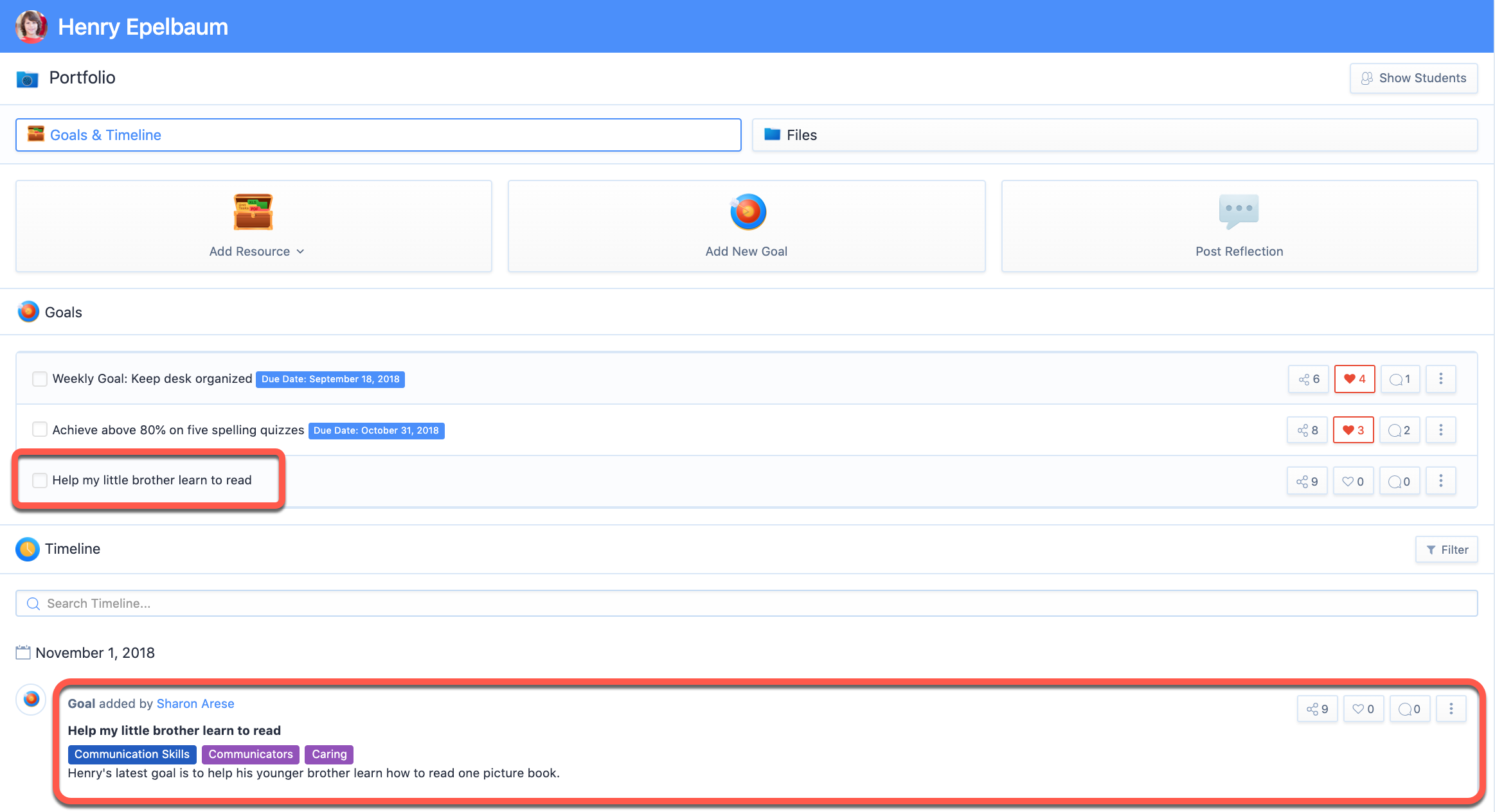Like the little brother goal in Goals list
The width and height of the screenshot is (1495, 812).
click(x=1354, y=481)
